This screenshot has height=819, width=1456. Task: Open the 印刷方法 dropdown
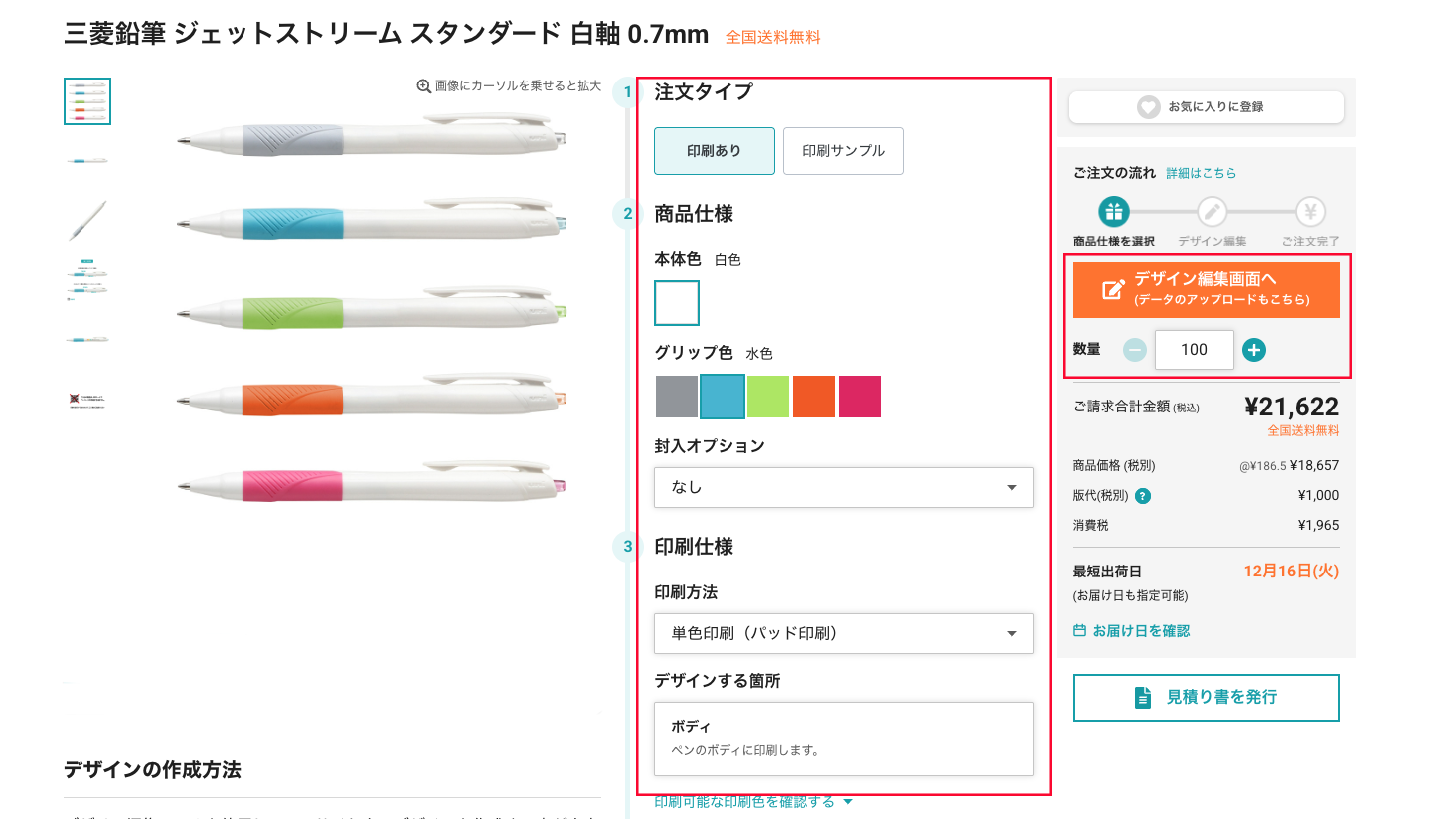(x=844, y=633)
